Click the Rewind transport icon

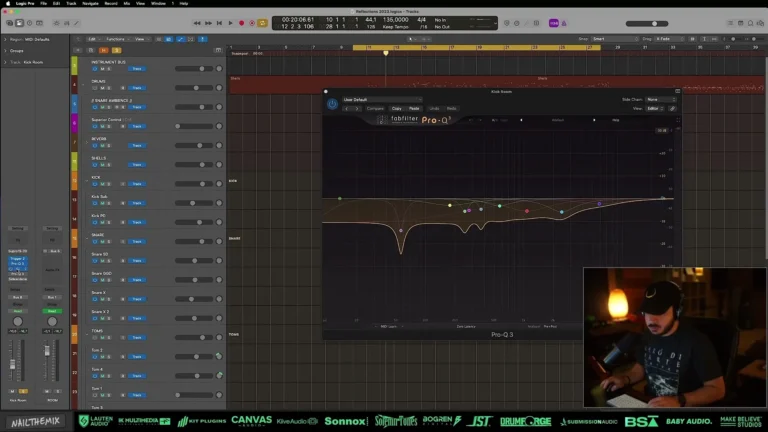pyautogui.click(x=199, y=22)
